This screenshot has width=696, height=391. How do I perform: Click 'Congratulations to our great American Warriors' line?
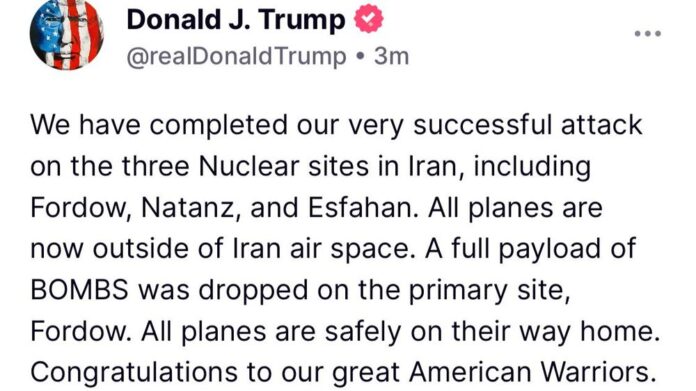pyautogui.click(x=343, y=372)
